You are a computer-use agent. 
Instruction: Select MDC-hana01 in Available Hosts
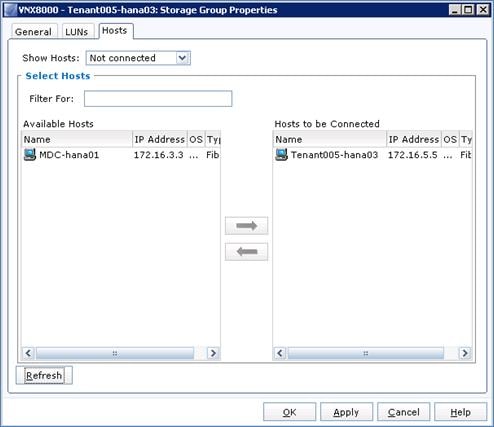69,155
